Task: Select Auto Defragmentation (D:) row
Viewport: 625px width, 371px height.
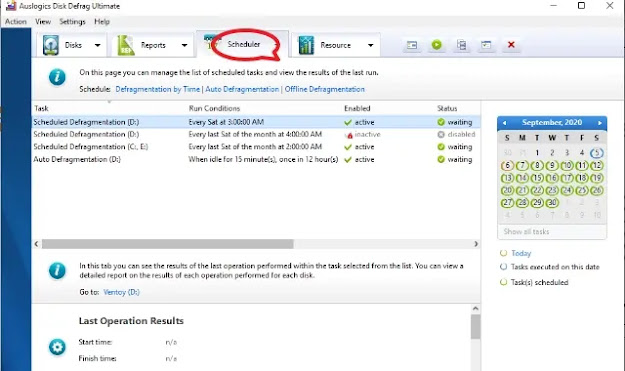Action: [256, 159]
